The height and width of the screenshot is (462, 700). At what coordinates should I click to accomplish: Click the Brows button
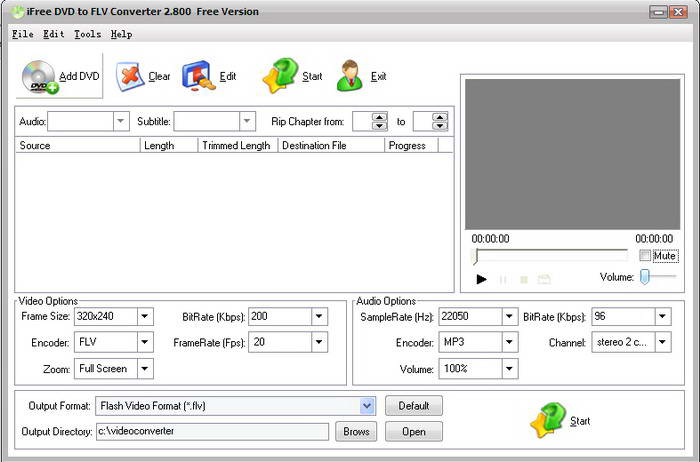click(x=356, y=432)
